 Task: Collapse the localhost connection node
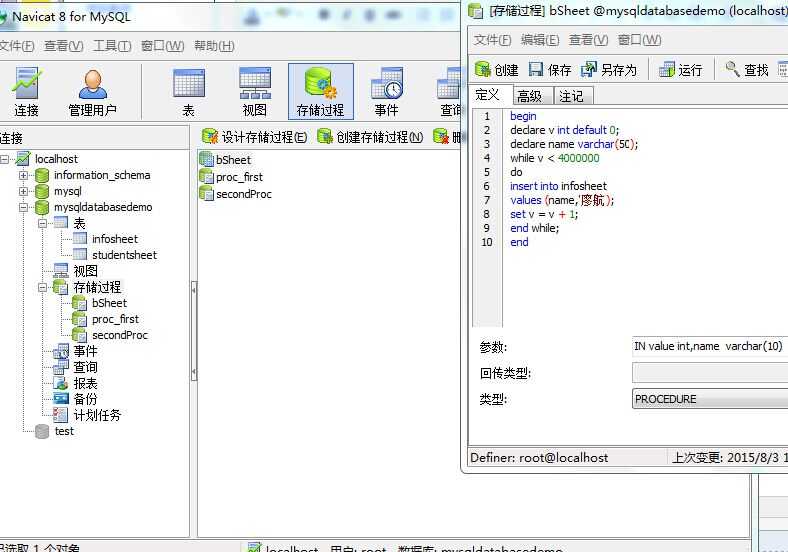(5, 159)
